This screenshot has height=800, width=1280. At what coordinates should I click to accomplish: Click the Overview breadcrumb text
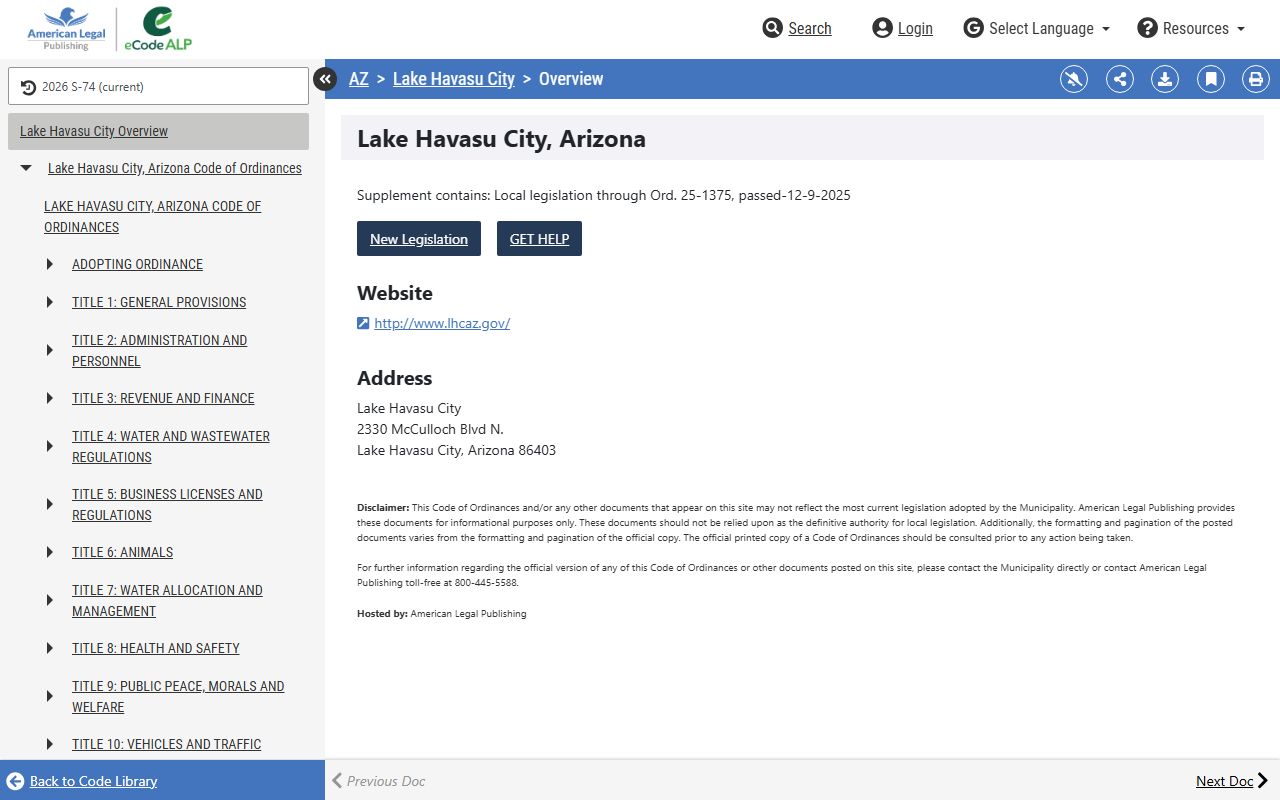tap(571, 79)
